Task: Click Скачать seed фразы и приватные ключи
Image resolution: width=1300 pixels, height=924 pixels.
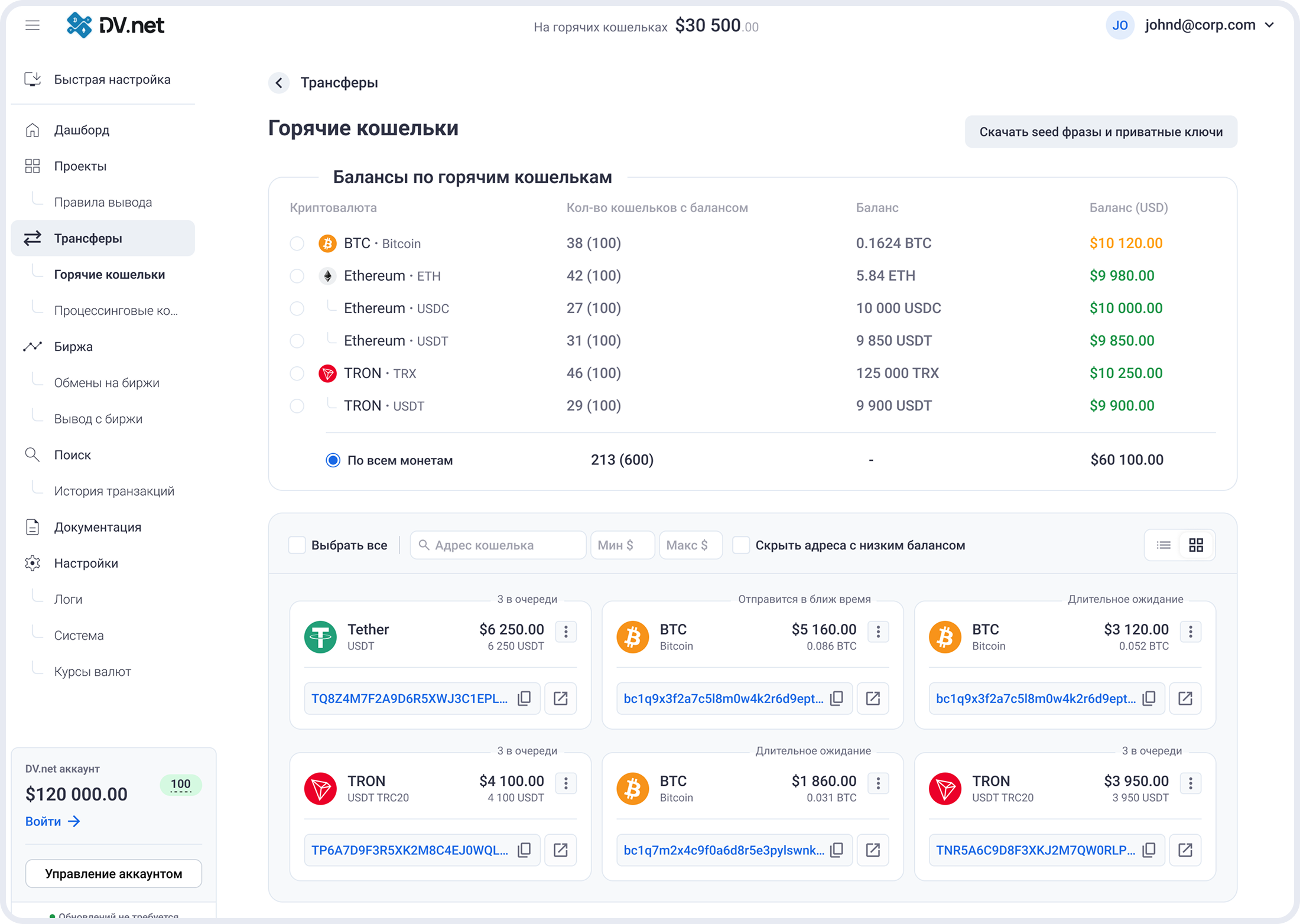Action: click(x=1100, y=132)
